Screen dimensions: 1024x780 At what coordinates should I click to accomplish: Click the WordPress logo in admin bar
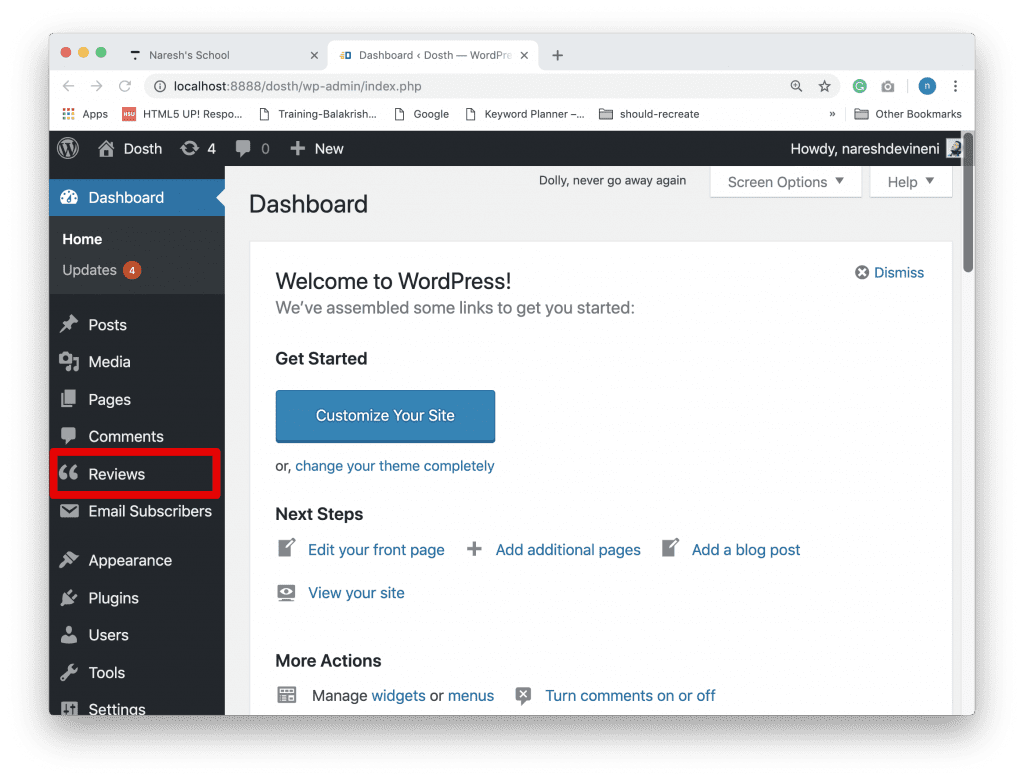coord(67,148)
